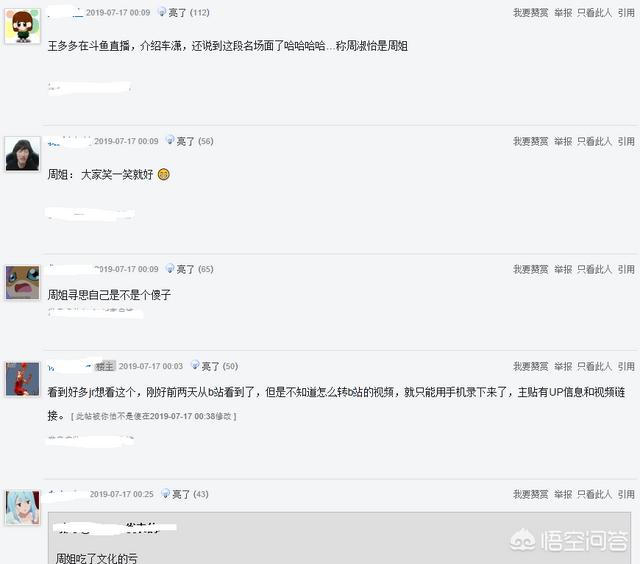This screenshot has width=640, height=564.
Task: Click the 悟空问答 watermark logo
Action: coord(569,540)
